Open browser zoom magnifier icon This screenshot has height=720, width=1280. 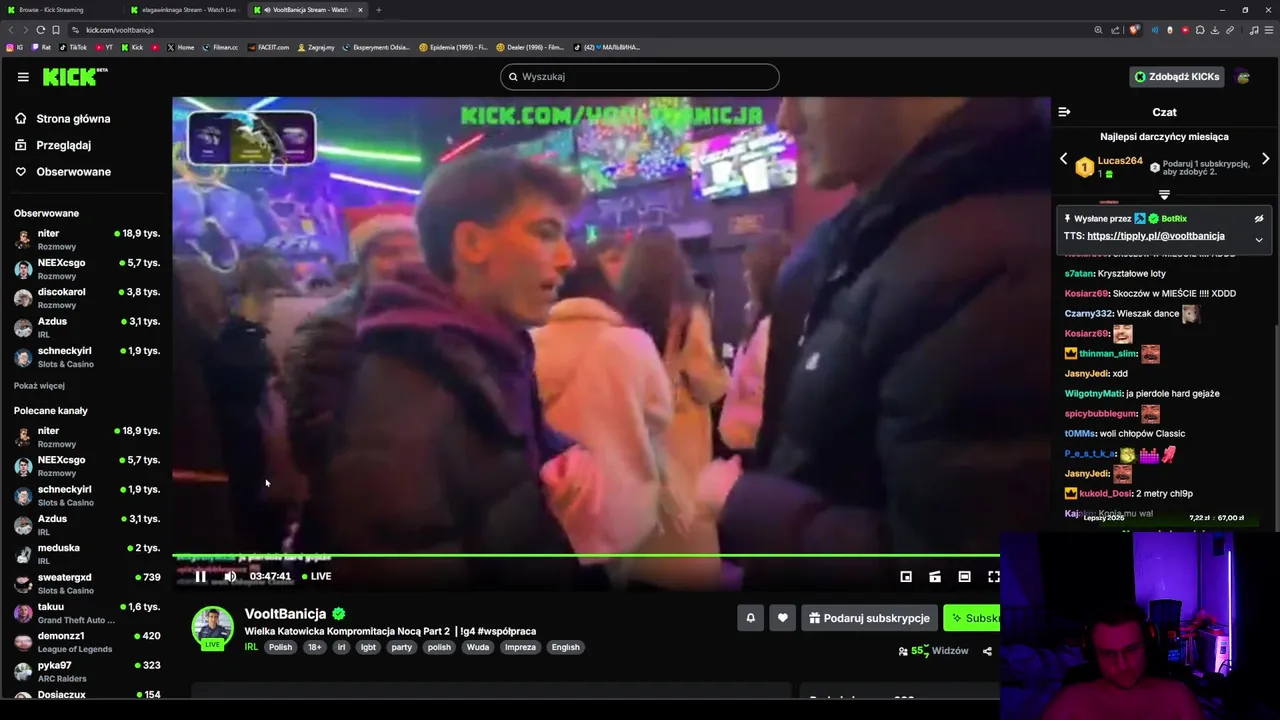[x=1098, y=30]
